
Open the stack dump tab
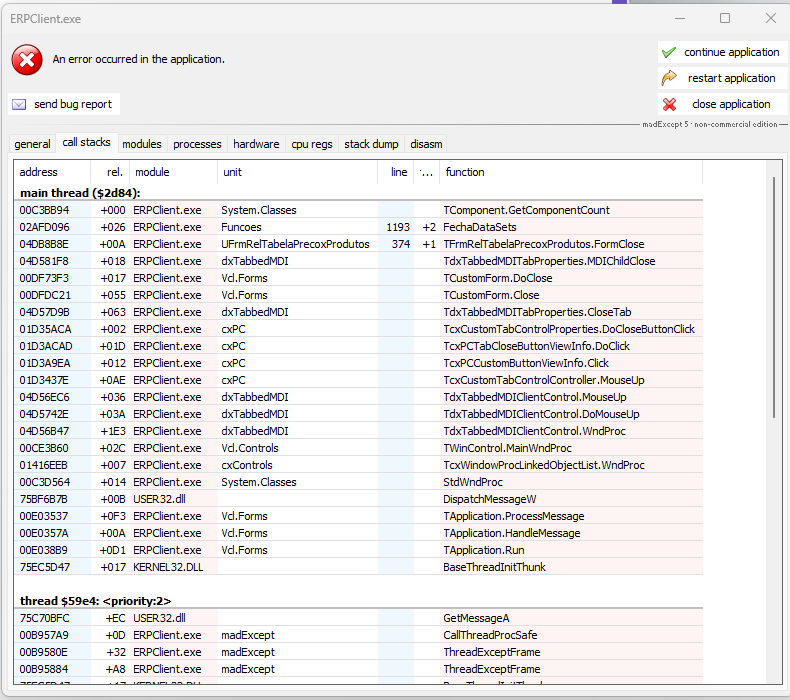[371, 144]
